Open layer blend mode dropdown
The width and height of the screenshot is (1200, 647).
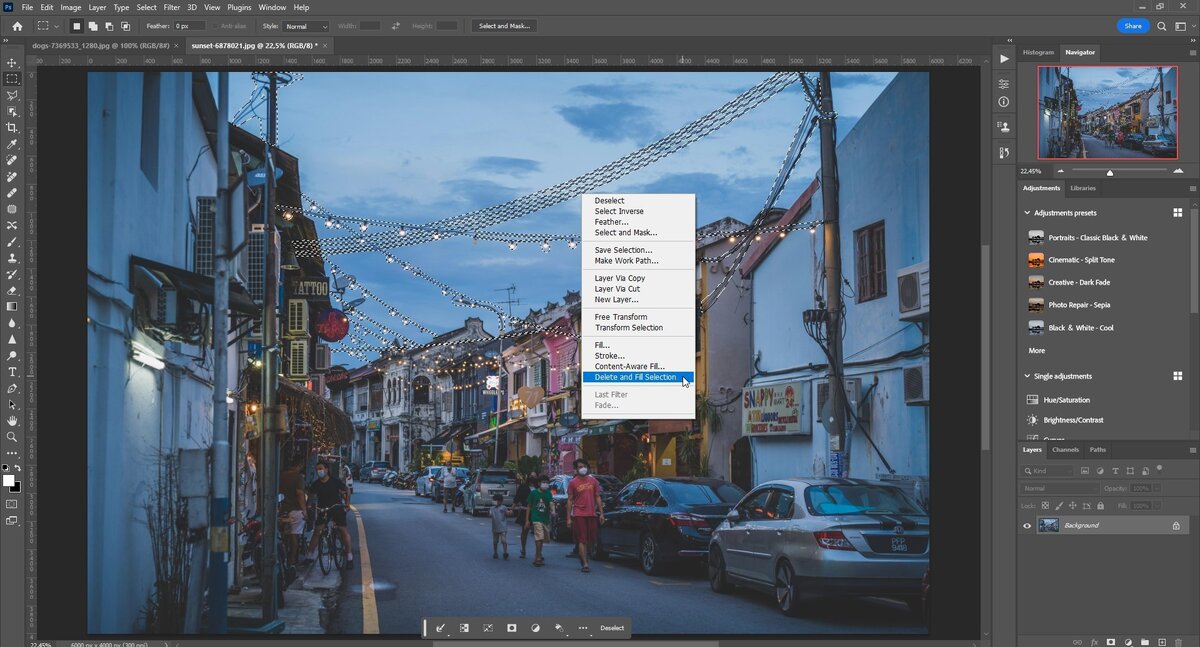pos(1059,488)
